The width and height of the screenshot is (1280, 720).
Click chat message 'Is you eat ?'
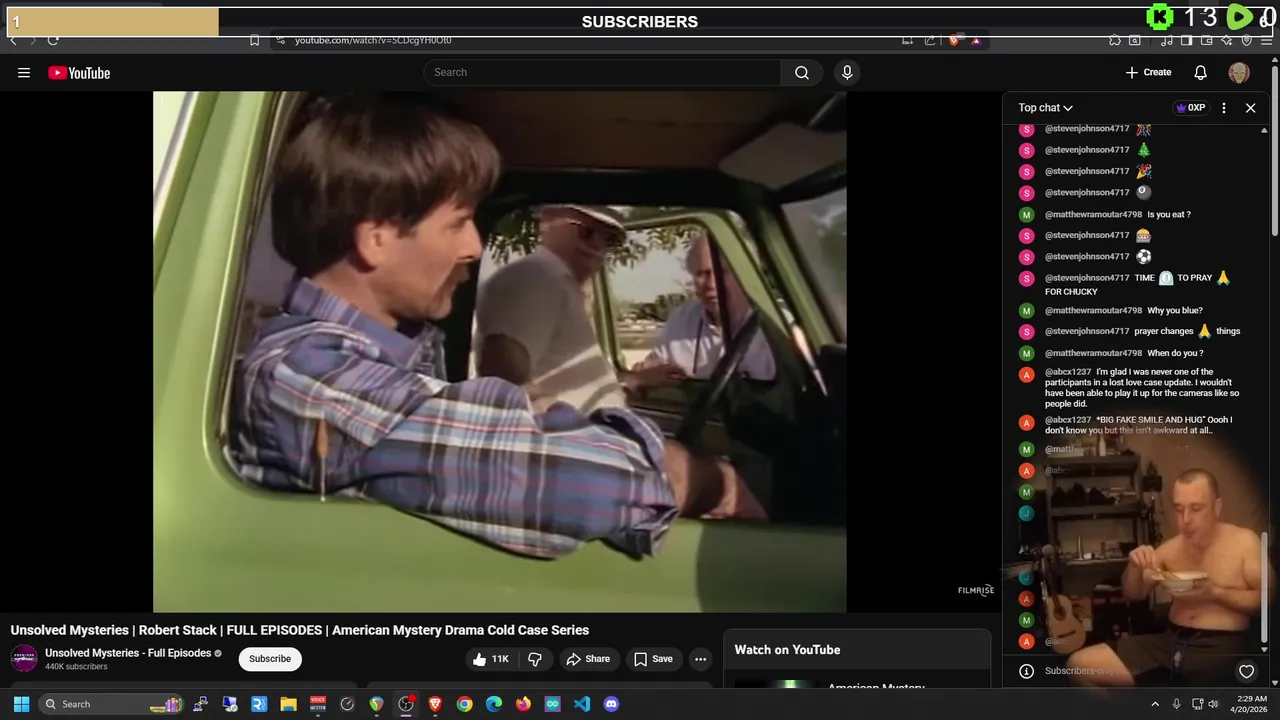click(x=1169, y=214)
